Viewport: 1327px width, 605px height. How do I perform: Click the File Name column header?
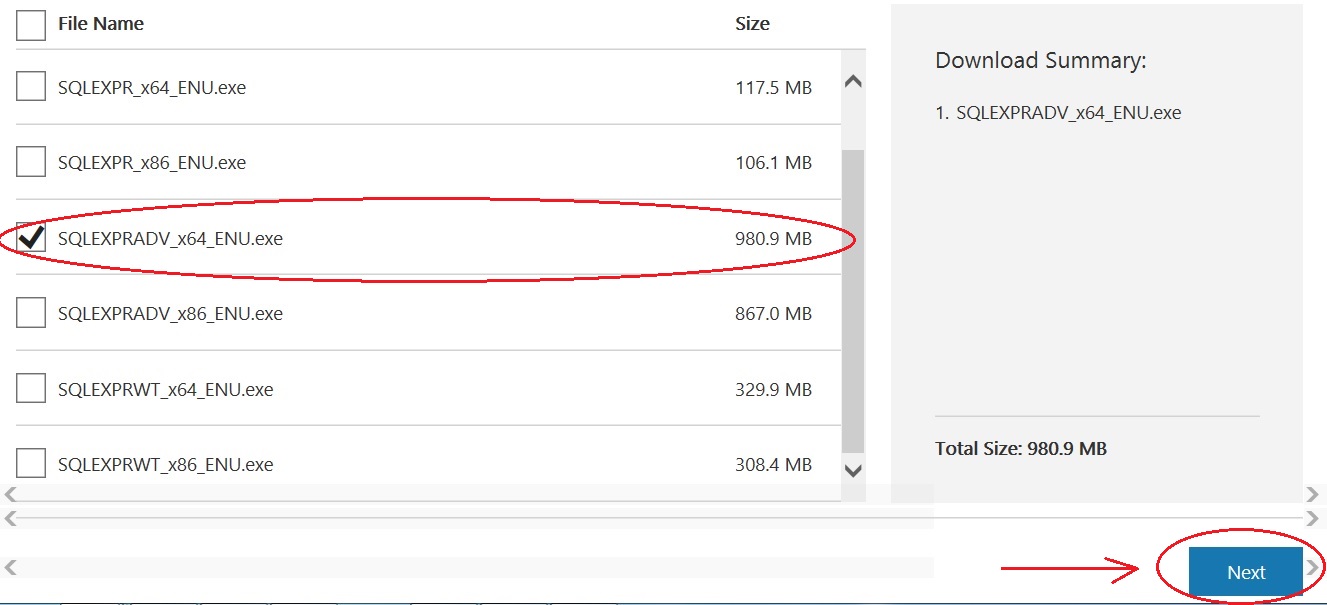point(101,23)
